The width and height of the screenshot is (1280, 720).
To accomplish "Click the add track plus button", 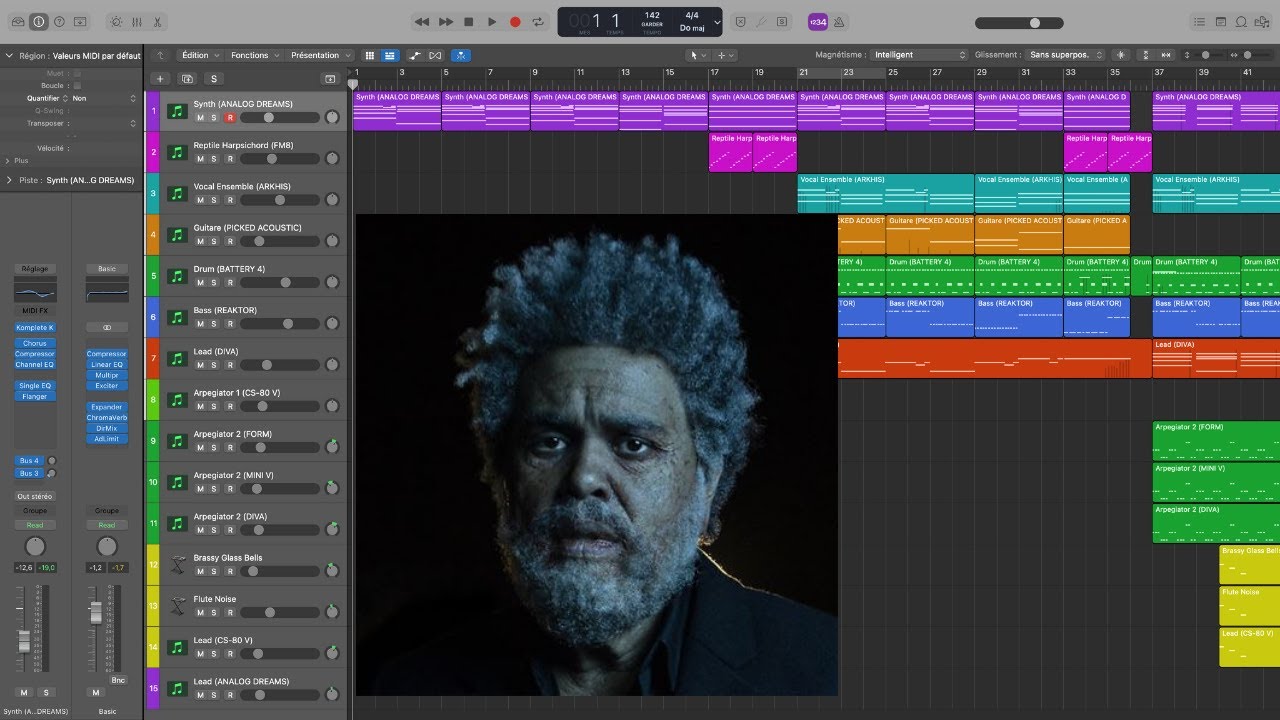I will tap(160, 79).
